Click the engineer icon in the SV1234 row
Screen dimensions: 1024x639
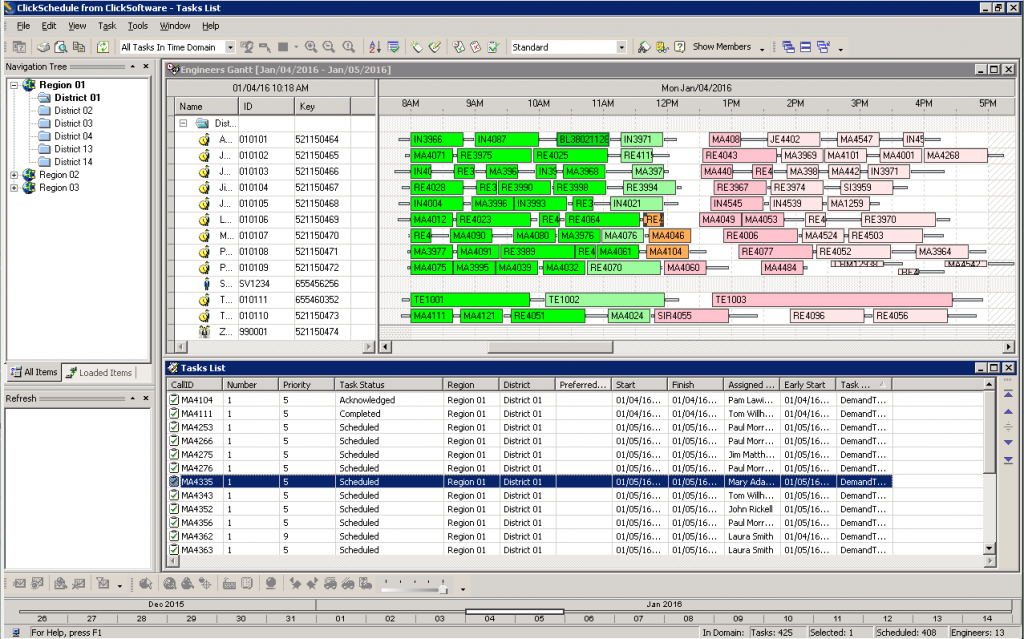pos(205,284)
